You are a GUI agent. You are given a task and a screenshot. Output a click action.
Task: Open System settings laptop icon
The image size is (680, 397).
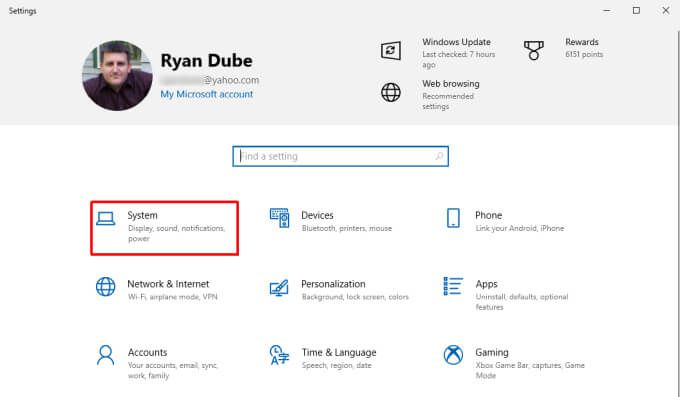click(105, 218)
